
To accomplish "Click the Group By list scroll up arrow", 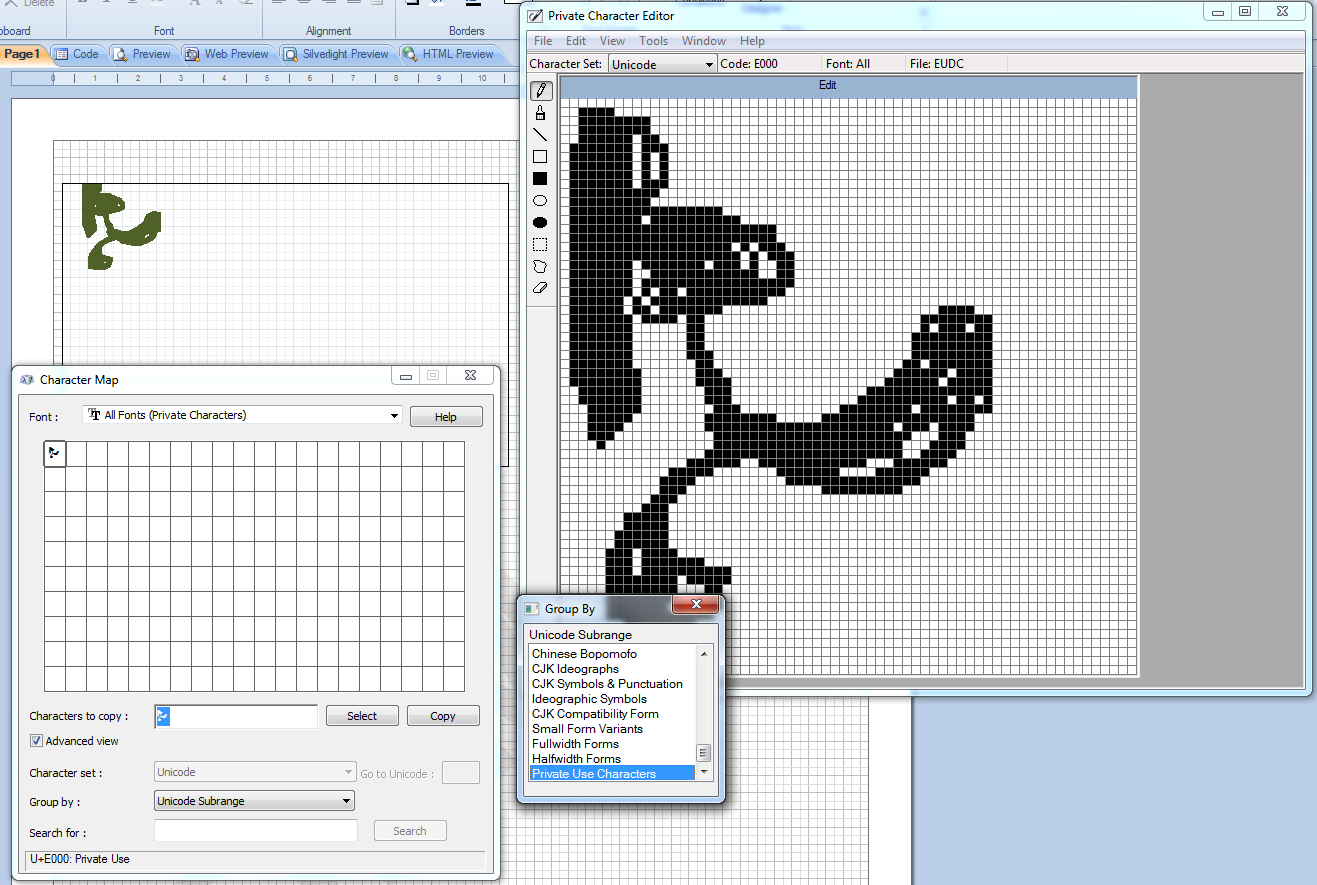I will click(x=704, y=654).
